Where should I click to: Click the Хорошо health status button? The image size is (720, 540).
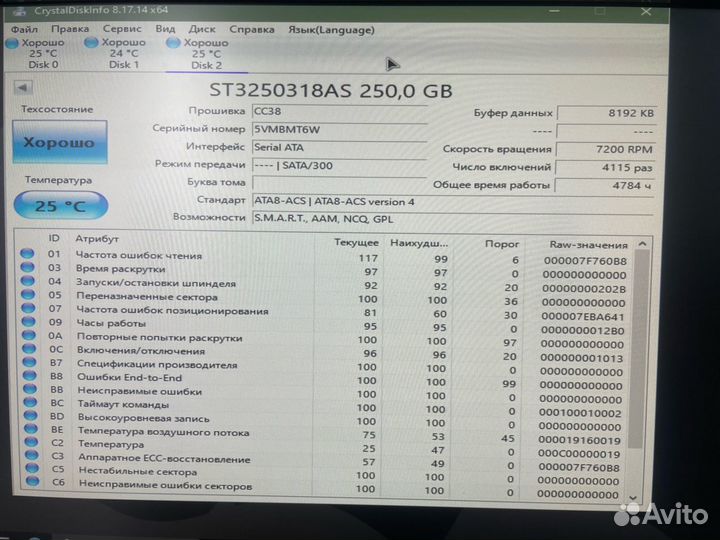(x=60, y=142)
